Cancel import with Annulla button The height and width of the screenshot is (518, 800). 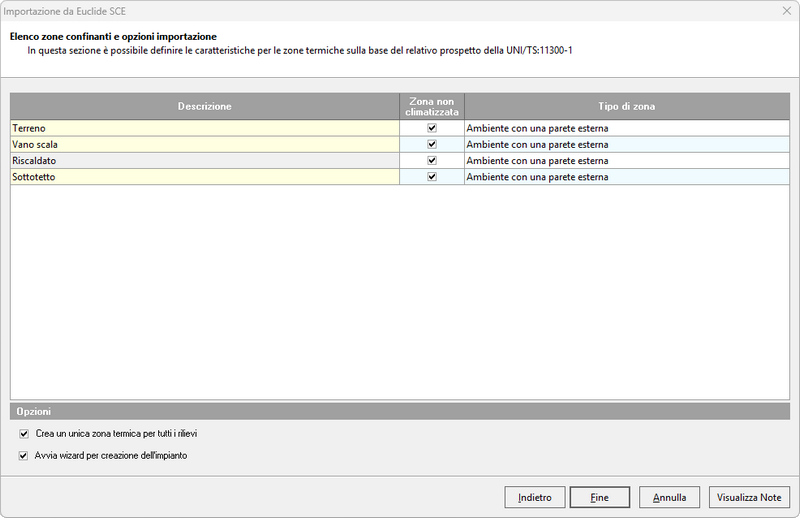(669, 497)
